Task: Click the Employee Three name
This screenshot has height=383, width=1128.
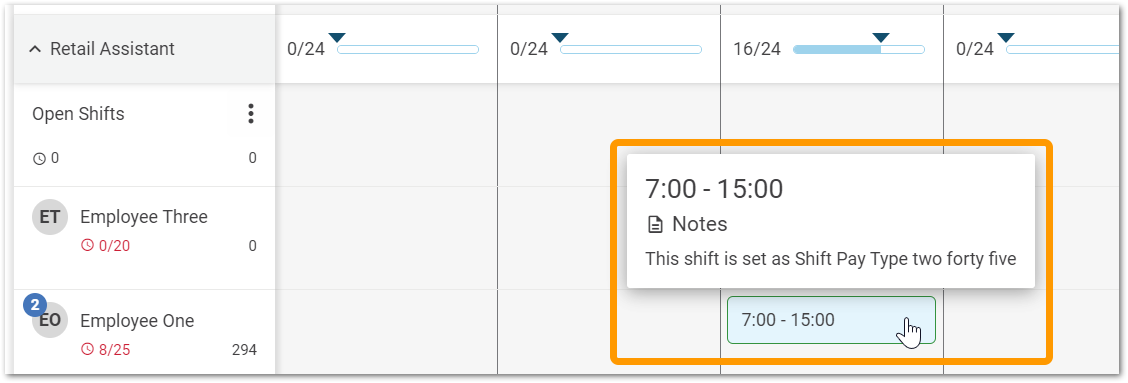Action: click(144, 217)
